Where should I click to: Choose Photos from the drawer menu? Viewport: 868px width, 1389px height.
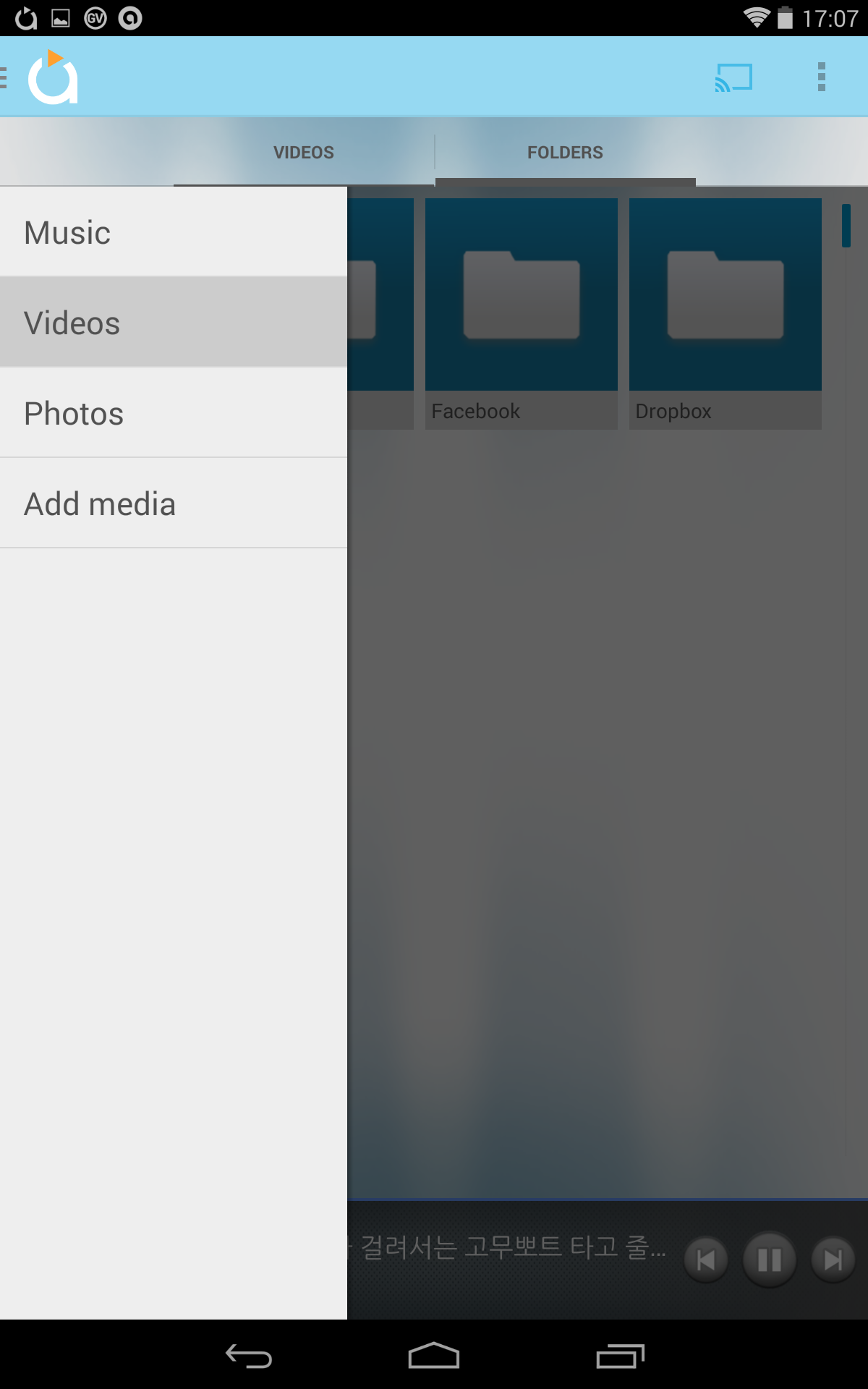(174, 413)
